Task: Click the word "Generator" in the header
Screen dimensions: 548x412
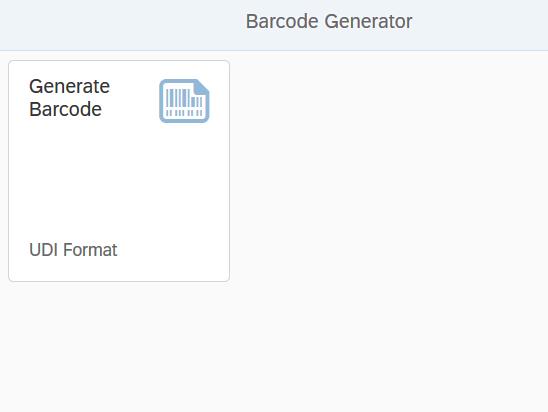Action: pos(368,21)
